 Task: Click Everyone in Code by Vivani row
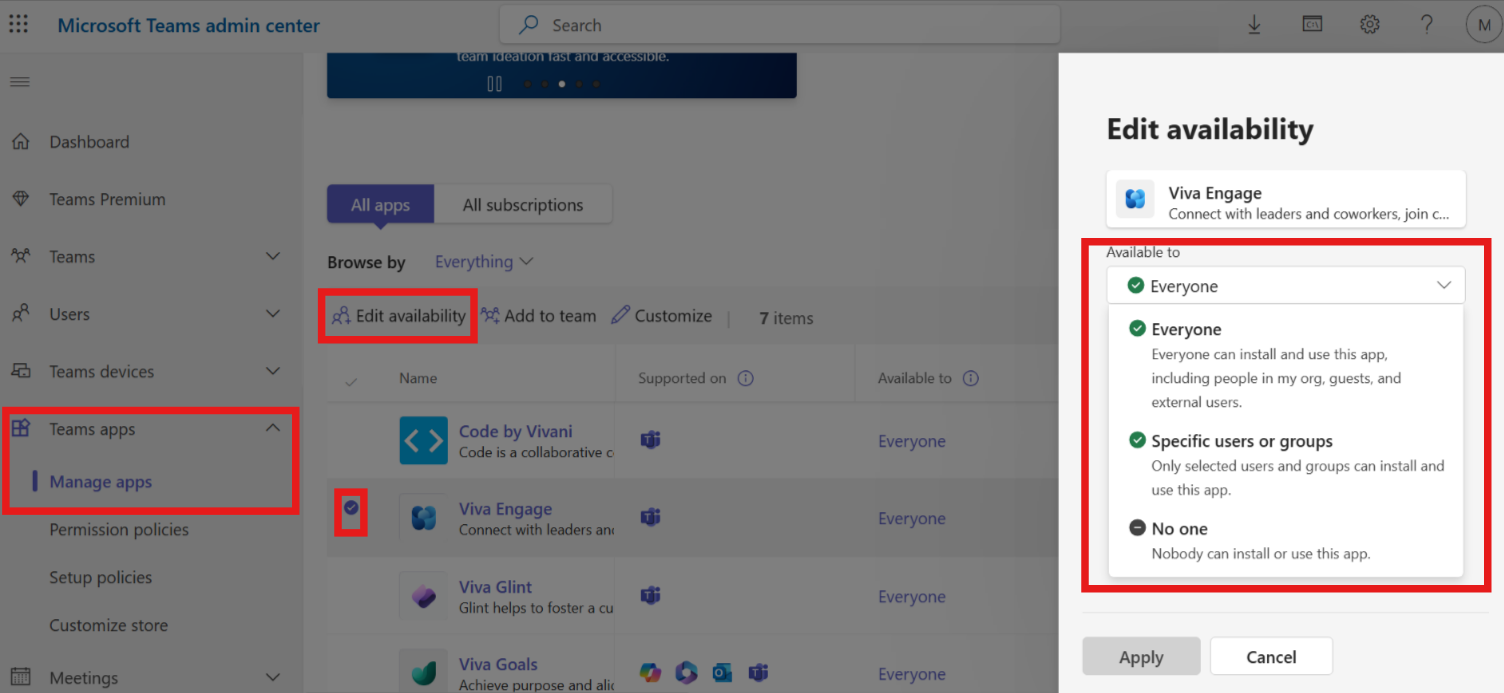[x=912, y=441]
